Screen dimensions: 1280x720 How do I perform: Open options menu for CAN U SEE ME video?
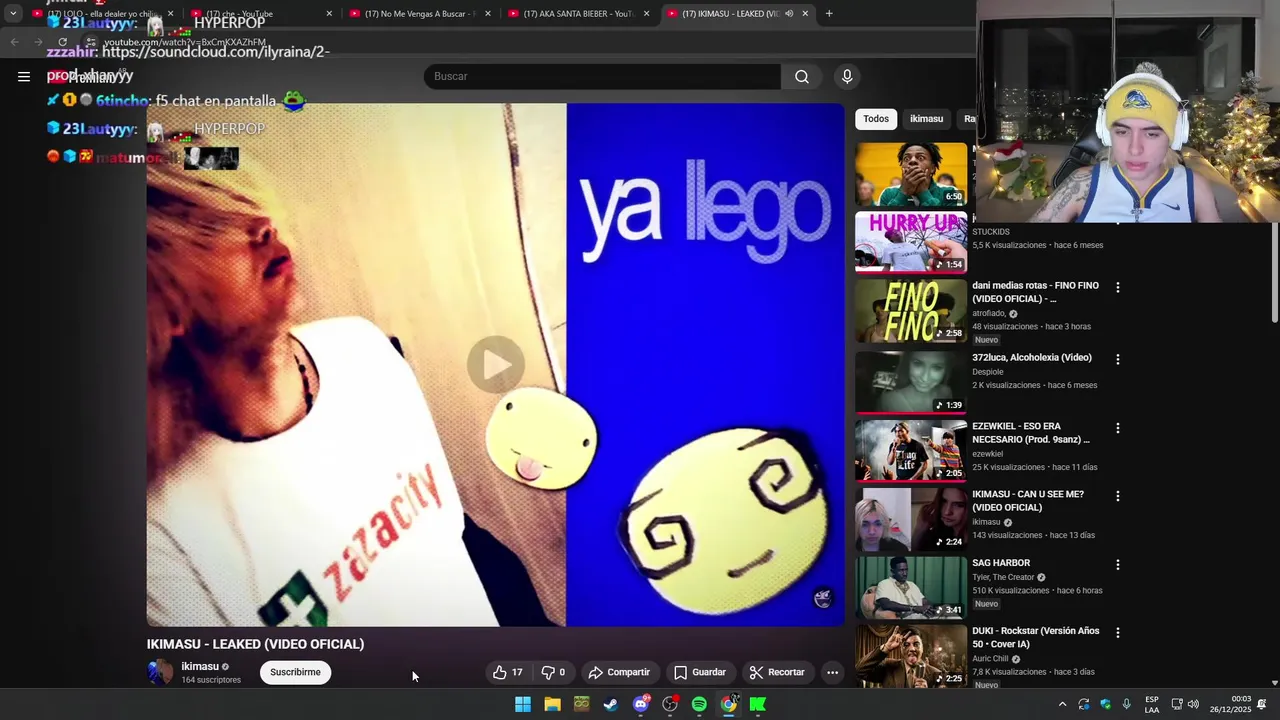pyautogui.click(x=1118, y=496)
